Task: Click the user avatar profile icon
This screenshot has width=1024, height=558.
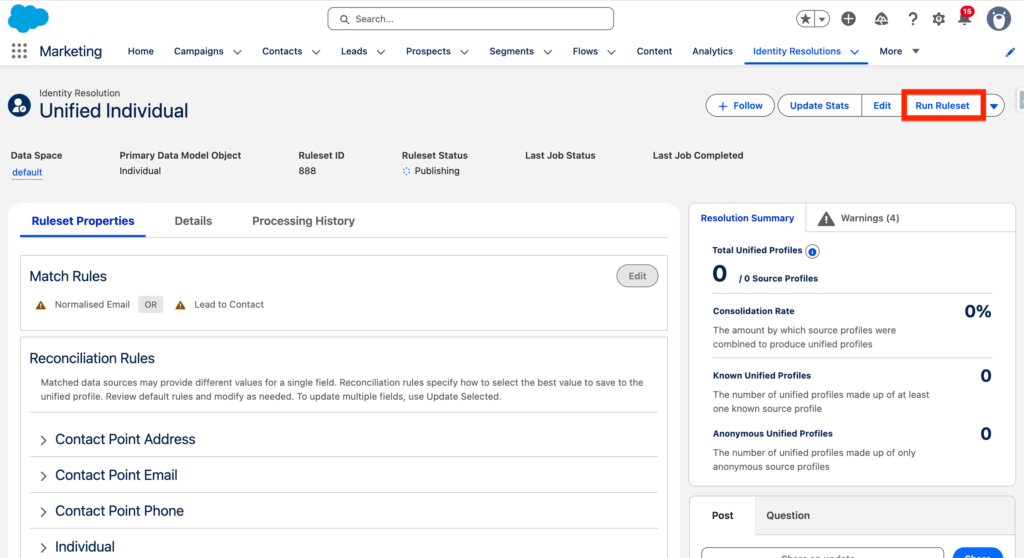Action: point(998,19)
